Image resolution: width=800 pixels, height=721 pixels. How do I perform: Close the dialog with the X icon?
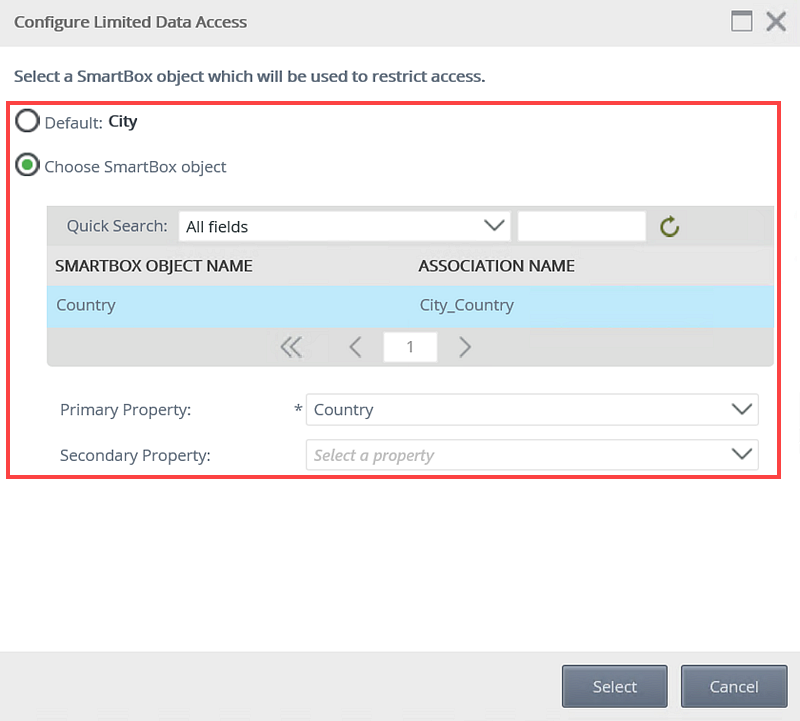pyautogui.click(x=776, y=21)
